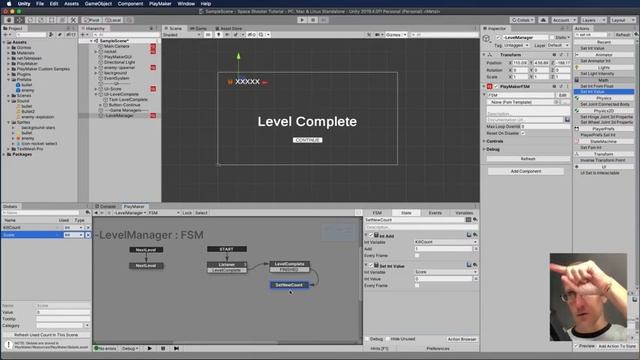640x360 pixels.
Task: Click the Action Browser button
Action: click(462, 339)
